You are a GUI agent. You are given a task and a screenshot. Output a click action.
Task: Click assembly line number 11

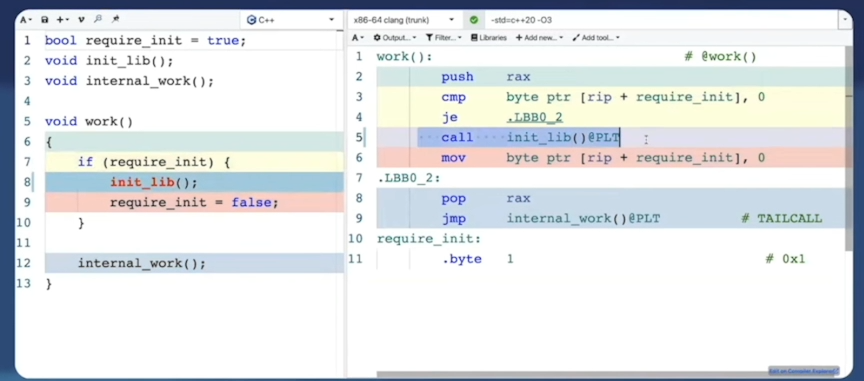tap(355, 259)
